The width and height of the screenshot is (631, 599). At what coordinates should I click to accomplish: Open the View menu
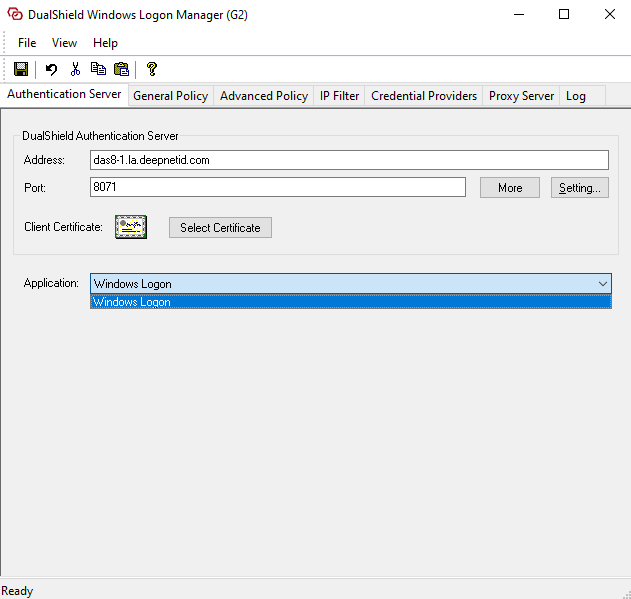click(x=64, y=43)
